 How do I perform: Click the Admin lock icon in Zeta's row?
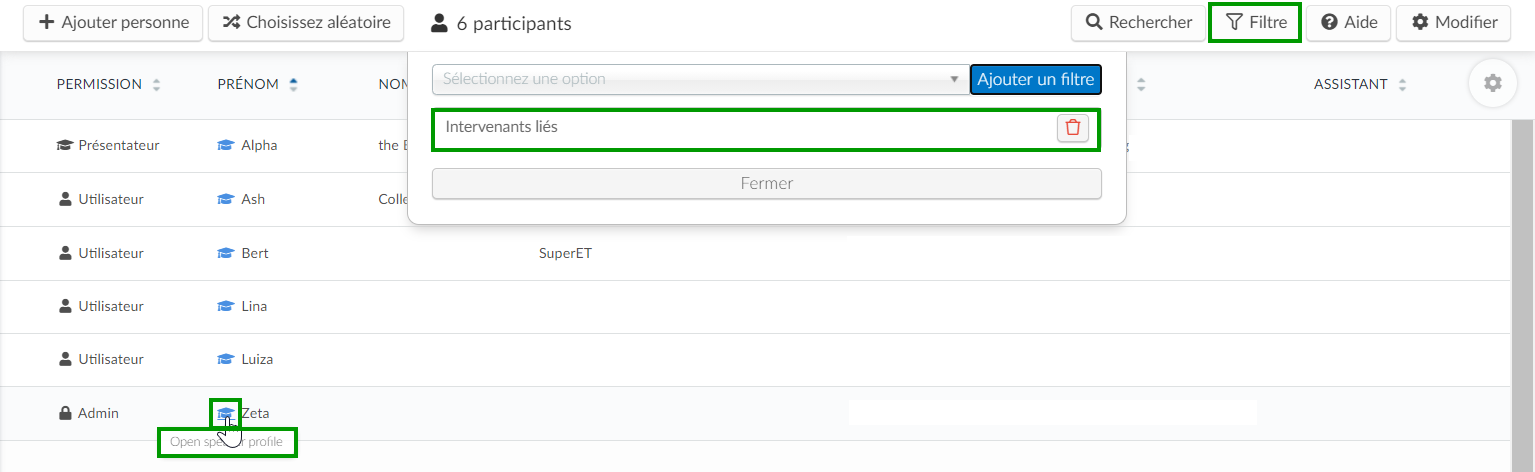(65, 413)
